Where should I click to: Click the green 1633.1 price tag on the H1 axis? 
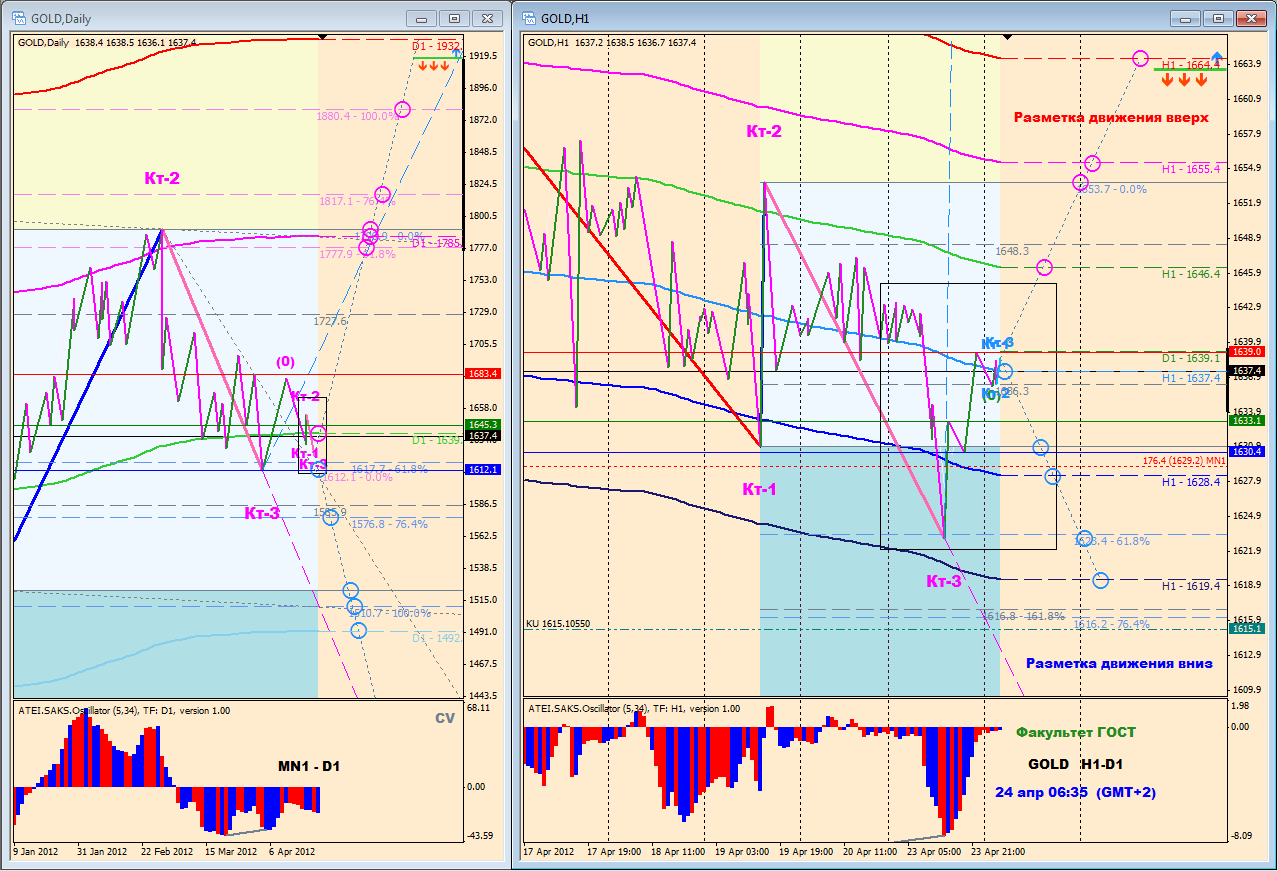point(1245,420)
